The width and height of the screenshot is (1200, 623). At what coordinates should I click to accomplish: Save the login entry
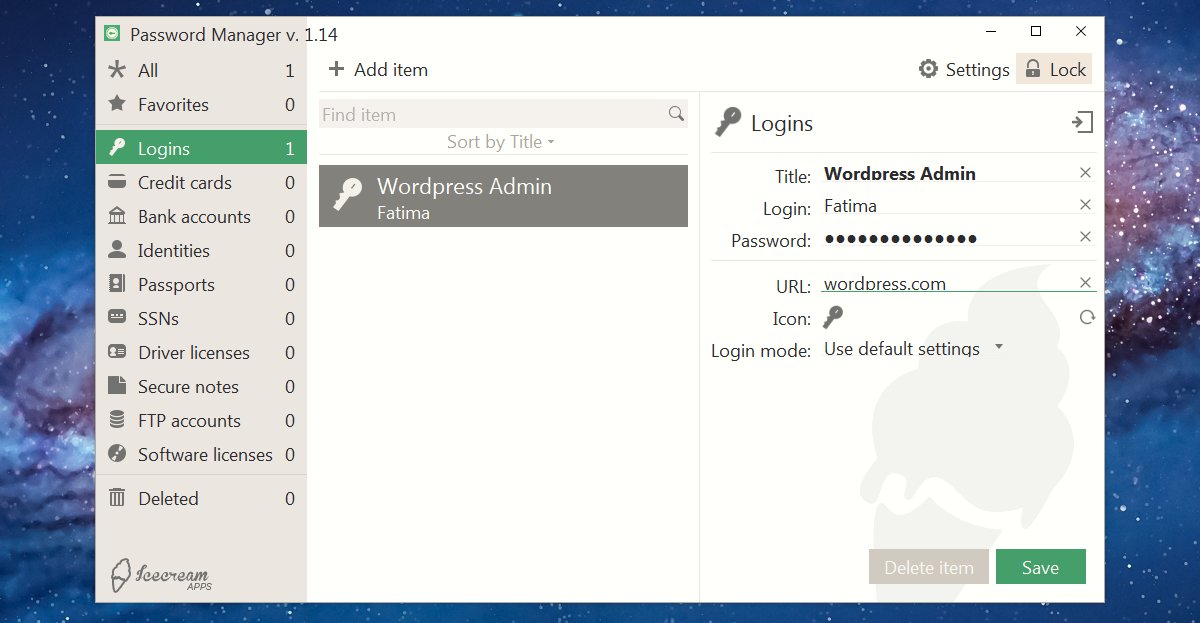[x=1040, y=567]
